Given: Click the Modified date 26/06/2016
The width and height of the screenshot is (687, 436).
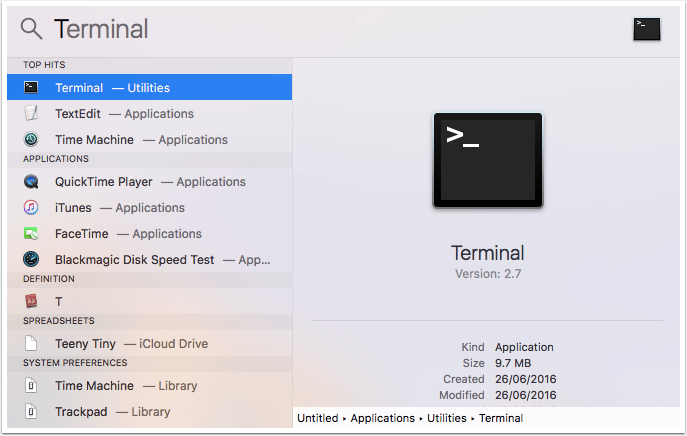Looking at the screenshot, I should tap(526, 395).
